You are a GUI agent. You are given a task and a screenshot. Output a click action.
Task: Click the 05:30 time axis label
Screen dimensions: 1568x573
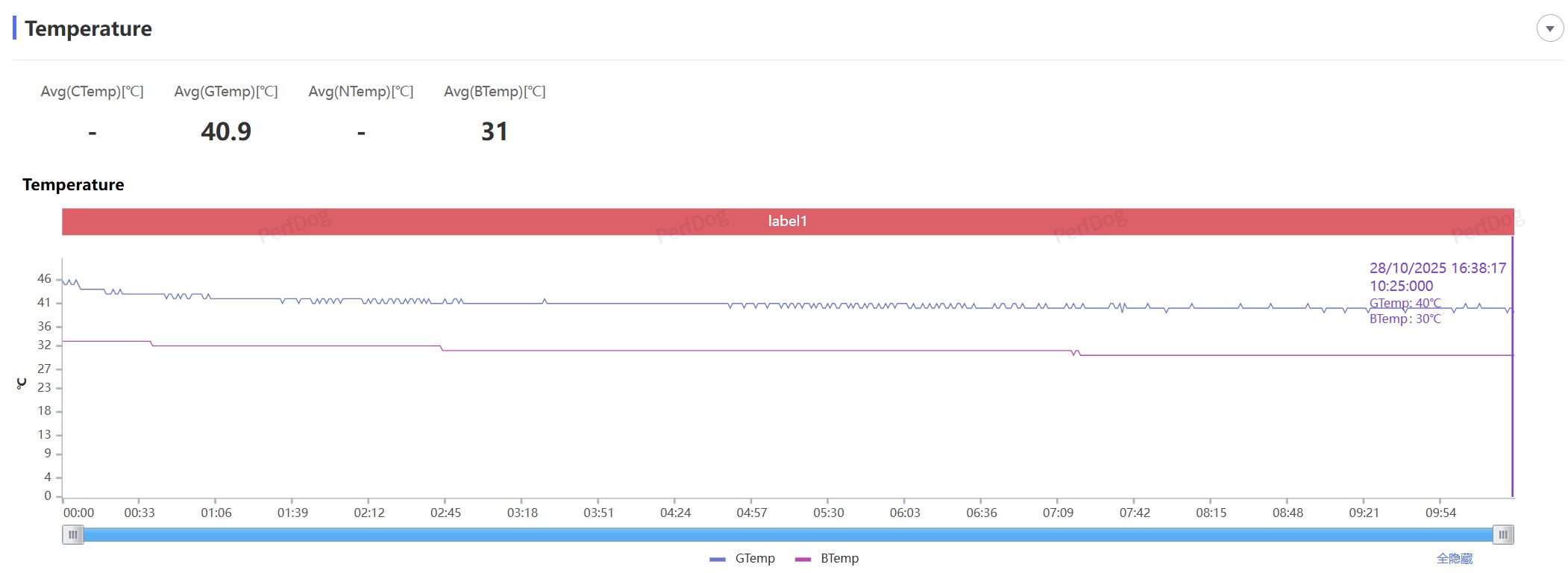828,513
